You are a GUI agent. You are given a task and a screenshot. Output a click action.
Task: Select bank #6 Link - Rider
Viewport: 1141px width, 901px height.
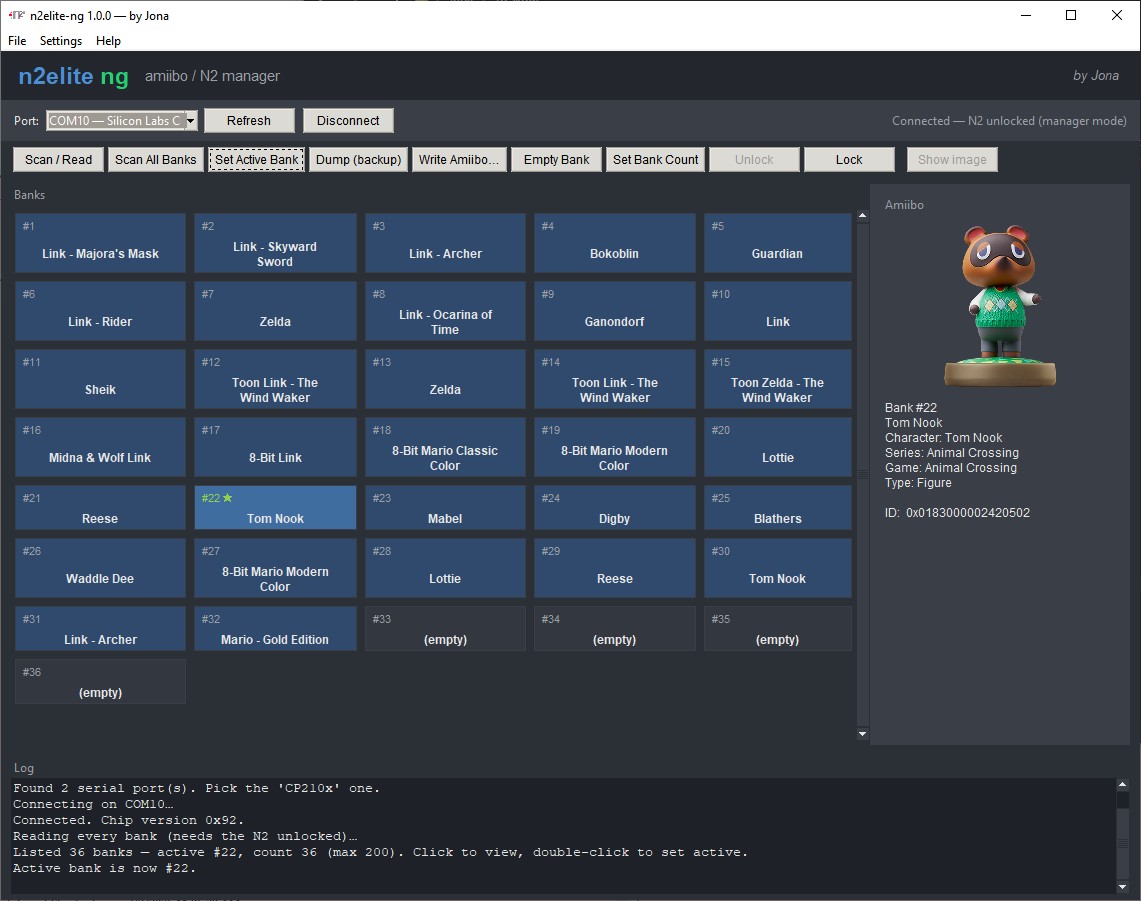pyautogui.click(x=100, y=311)
